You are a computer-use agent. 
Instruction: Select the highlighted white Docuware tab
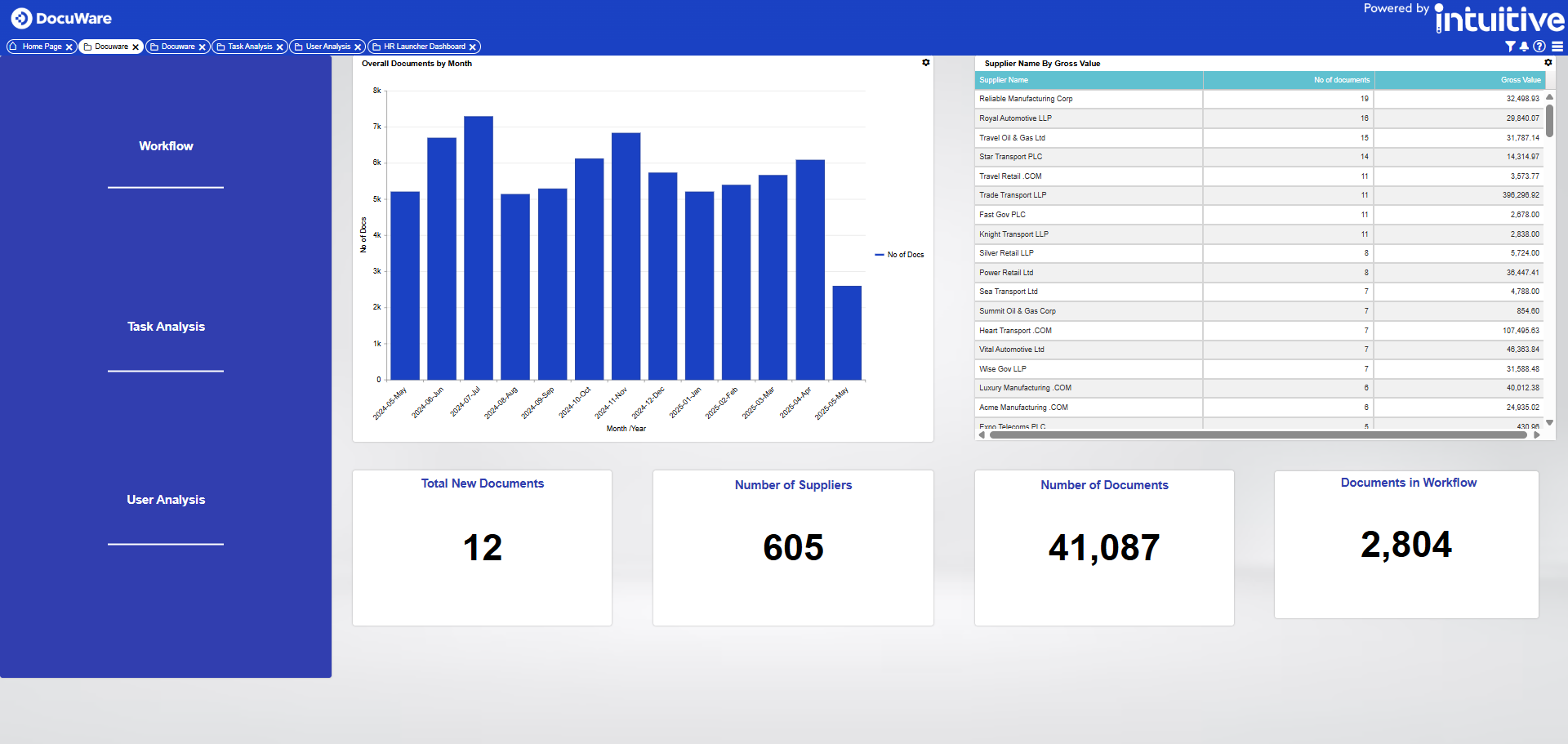click(111, 47)
